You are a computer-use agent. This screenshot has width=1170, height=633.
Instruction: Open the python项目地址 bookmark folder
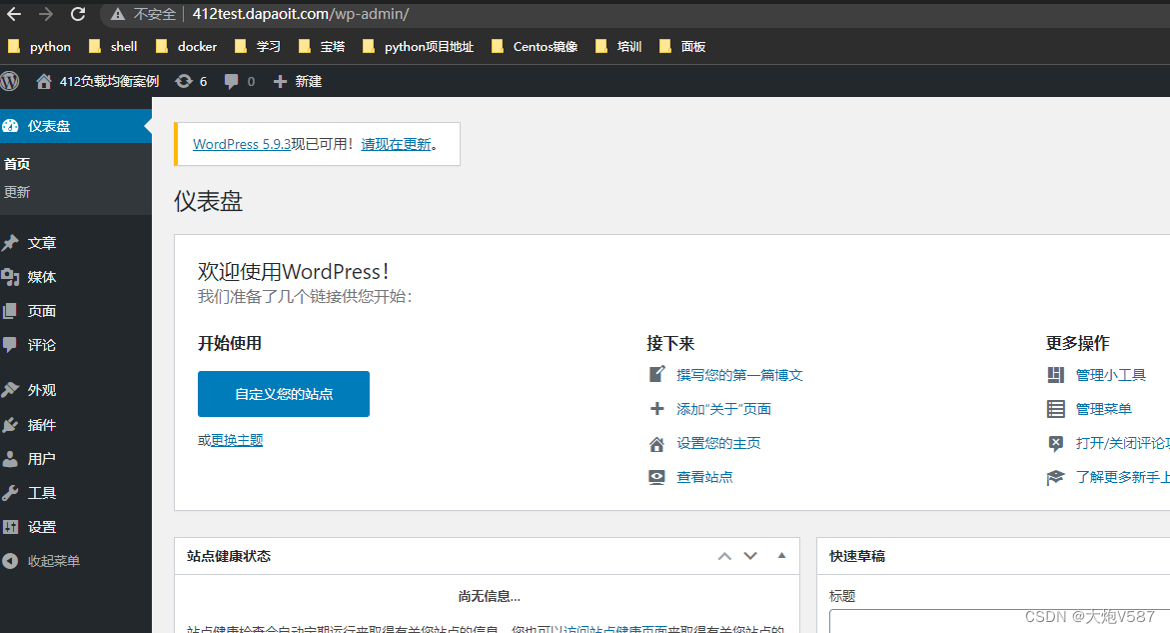[418, 46]
